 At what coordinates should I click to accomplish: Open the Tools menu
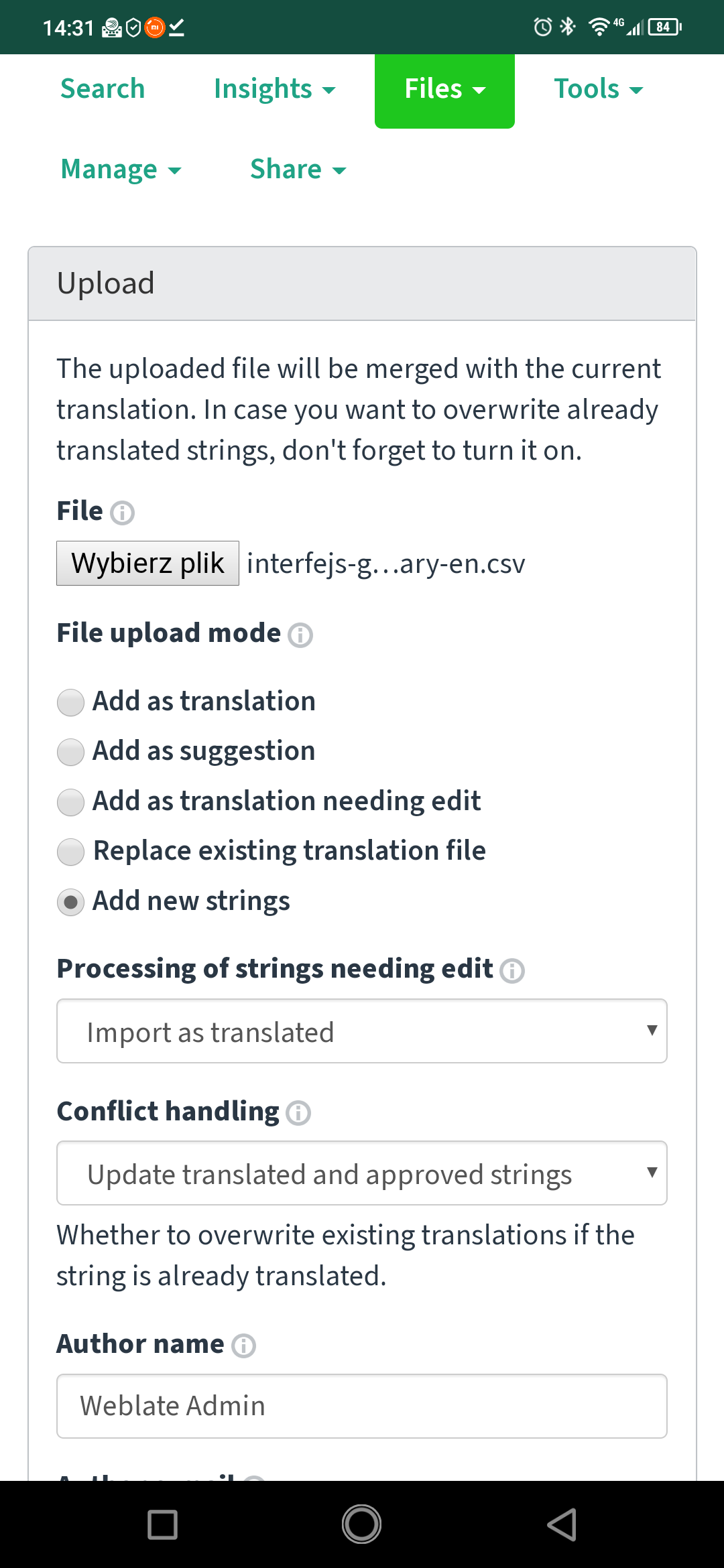point(598,89)
